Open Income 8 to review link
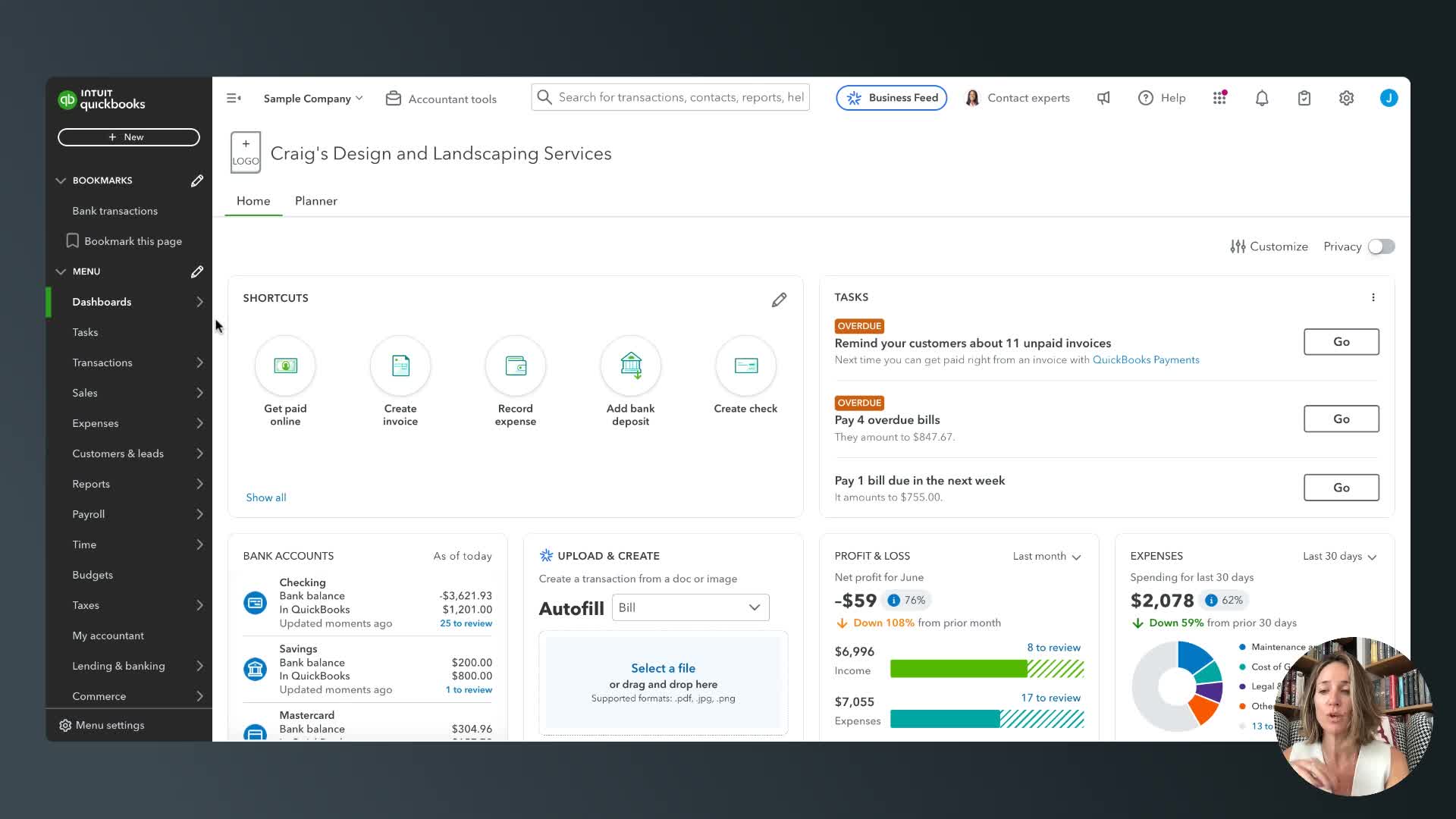 click(x=1054, y=648)
